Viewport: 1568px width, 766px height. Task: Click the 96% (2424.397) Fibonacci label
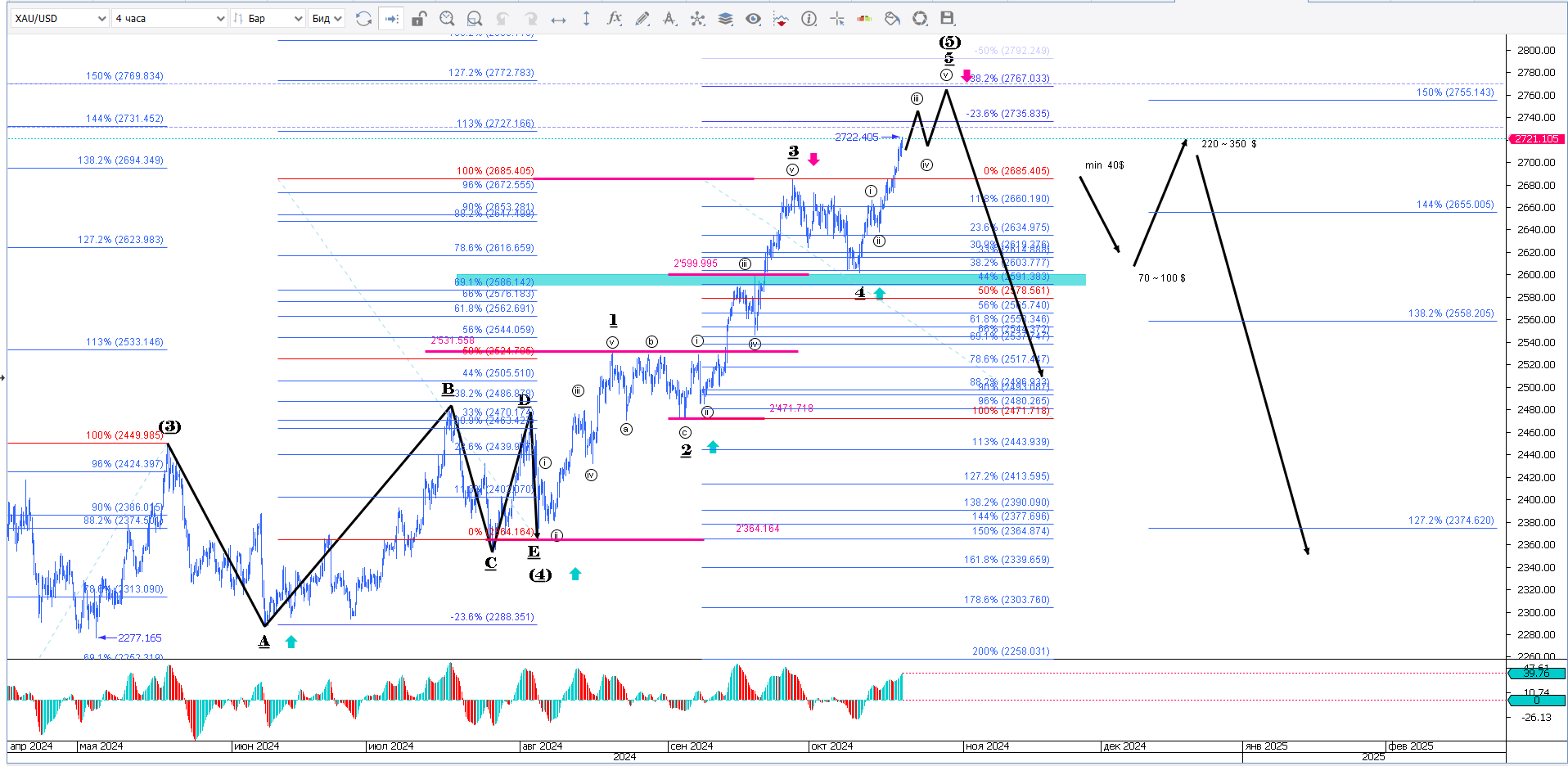[127, 464]
